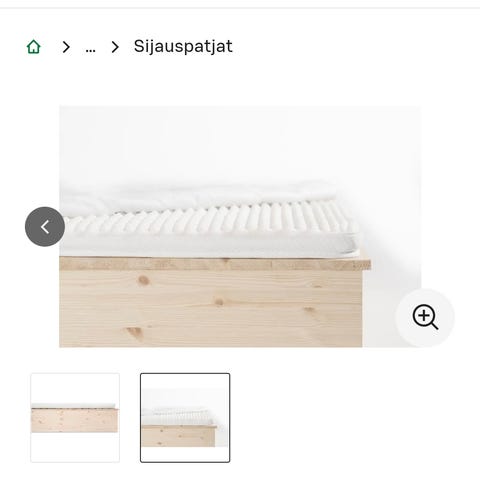
Task: Select the highlighted second product thumbnail
Action: coord(185,418)
